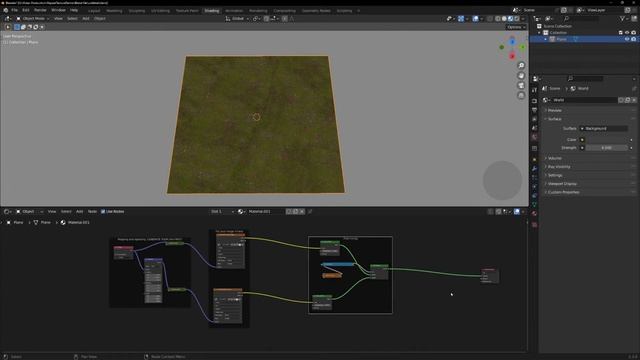Screen dimensions: 640x360
Task: Open the File menu
Action: (x=15, y=10)
